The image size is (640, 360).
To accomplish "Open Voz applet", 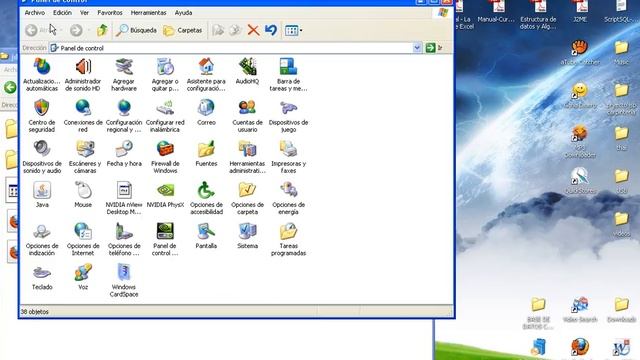I will click(83, 278).
